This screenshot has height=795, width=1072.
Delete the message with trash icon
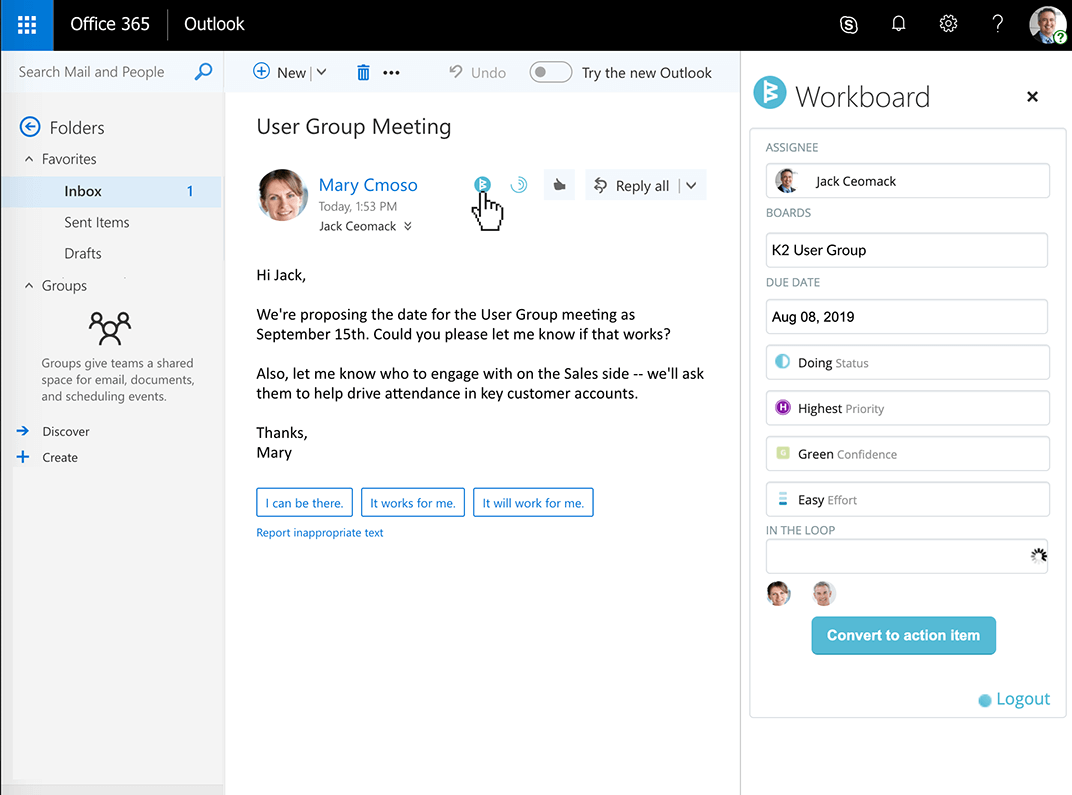point(363,72)
